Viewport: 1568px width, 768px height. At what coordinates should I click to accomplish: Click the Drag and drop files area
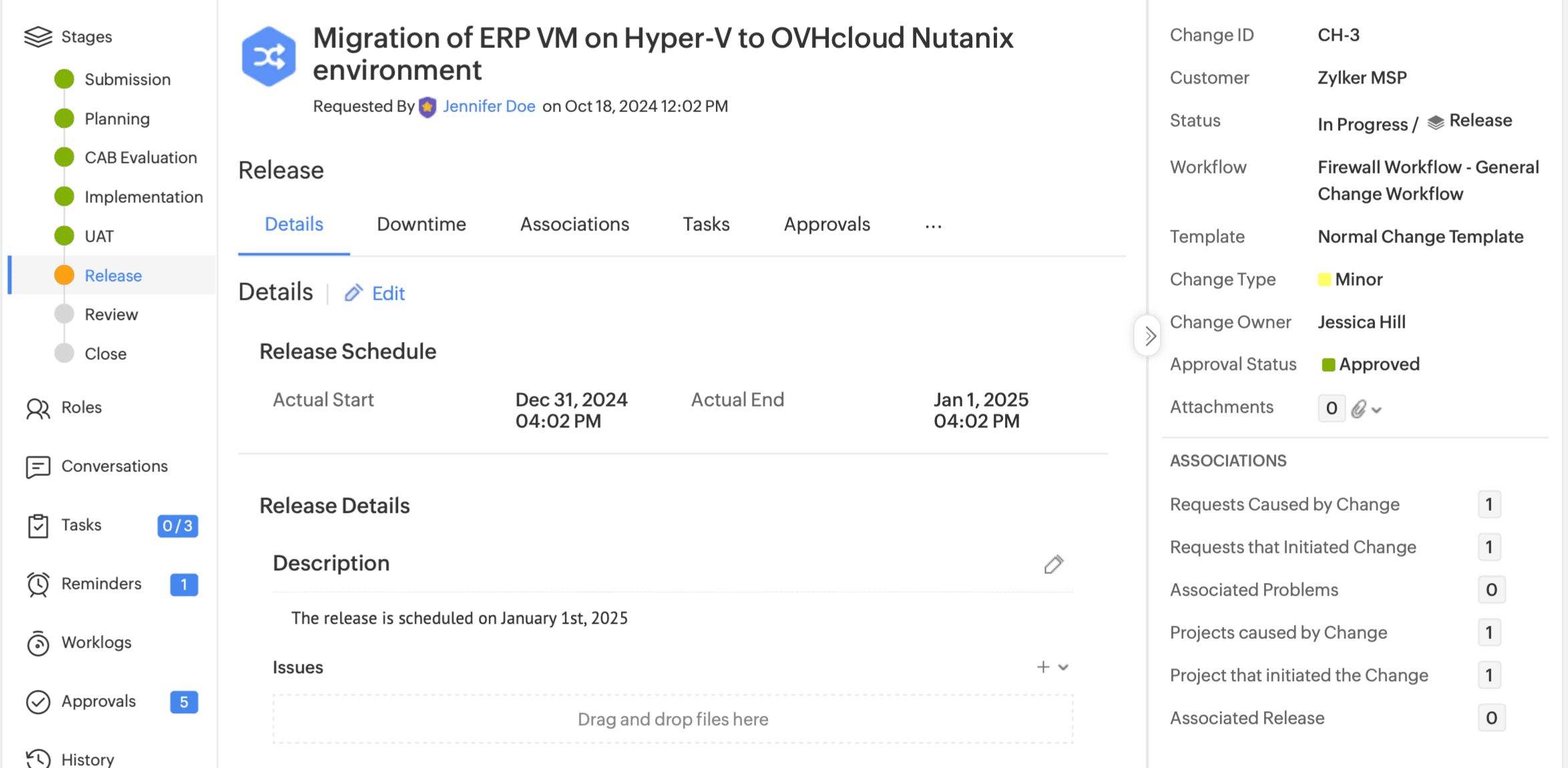coord(672,719)
